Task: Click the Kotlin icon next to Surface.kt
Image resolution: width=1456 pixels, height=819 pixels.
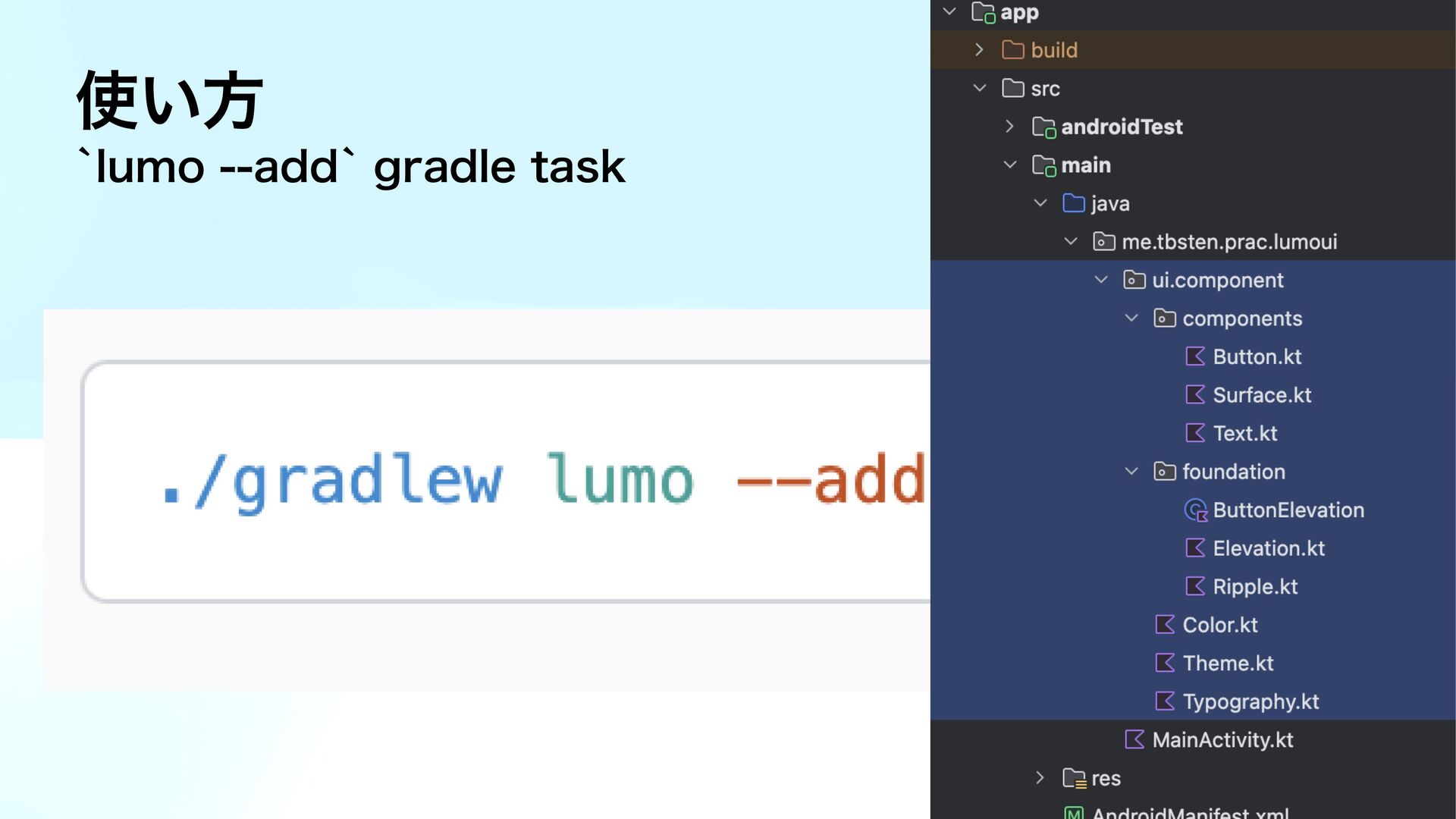Action: 1195,394
